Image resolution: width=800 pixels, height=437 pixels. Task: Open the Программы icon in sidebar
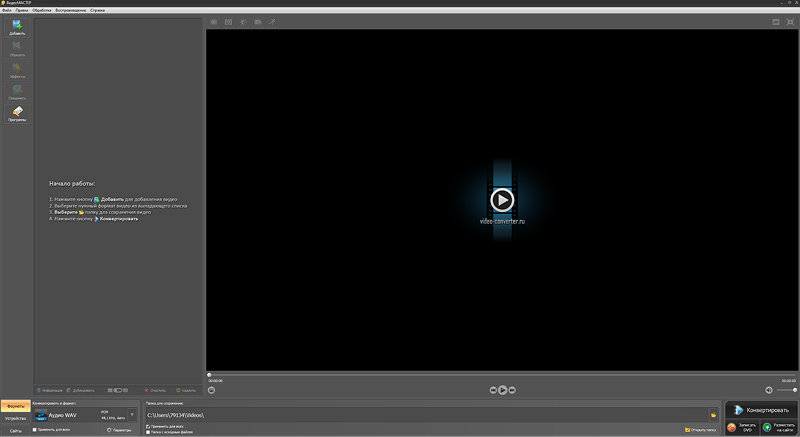(17, 114)
